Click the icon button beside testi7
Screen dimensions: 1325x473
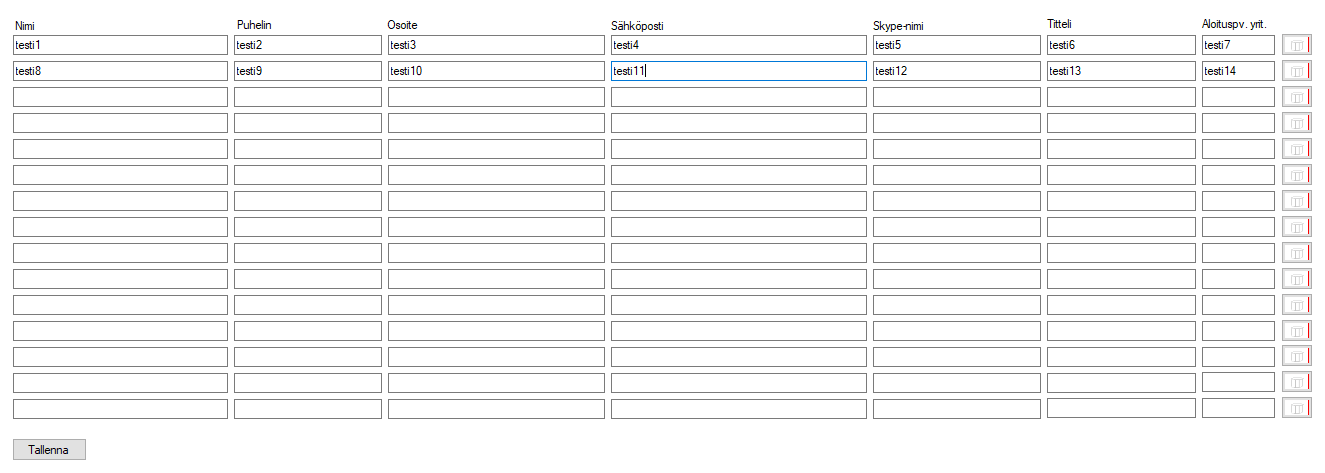click(1296, 45)
